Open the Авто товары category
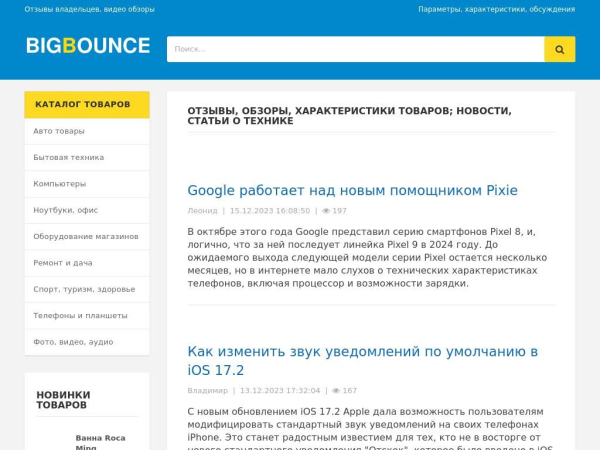600x450 pixels. pos(59,131)
